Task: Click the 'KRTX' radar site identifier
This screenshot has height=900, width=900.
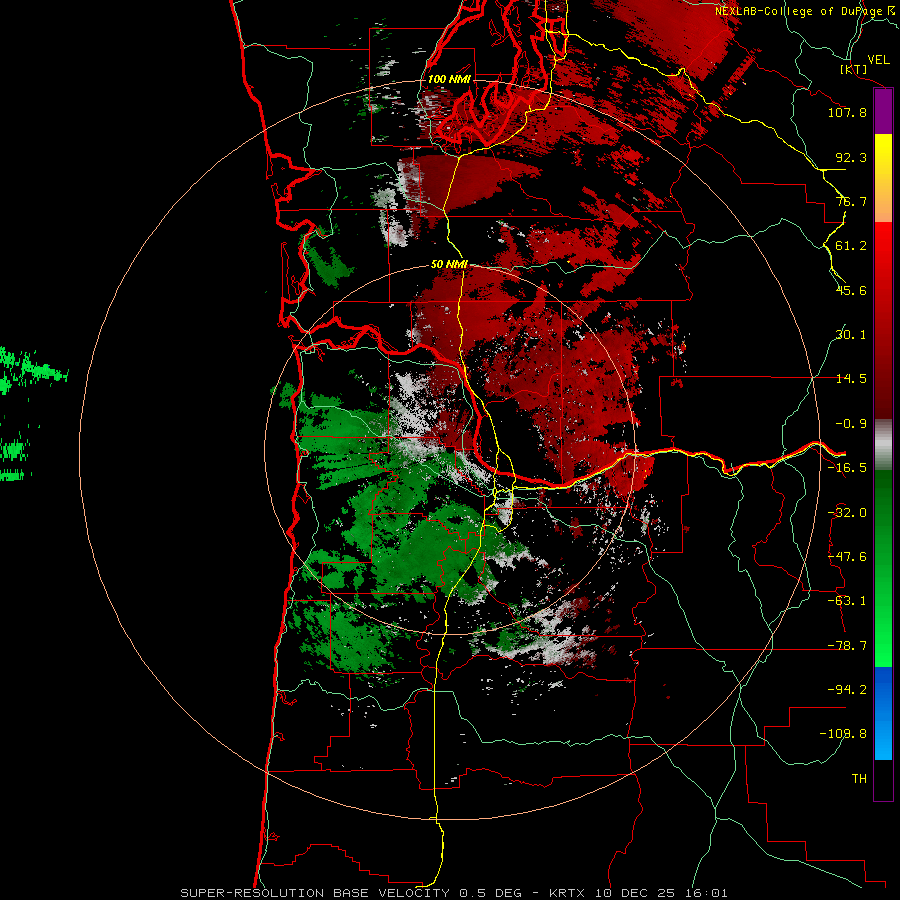Action: 568,893
